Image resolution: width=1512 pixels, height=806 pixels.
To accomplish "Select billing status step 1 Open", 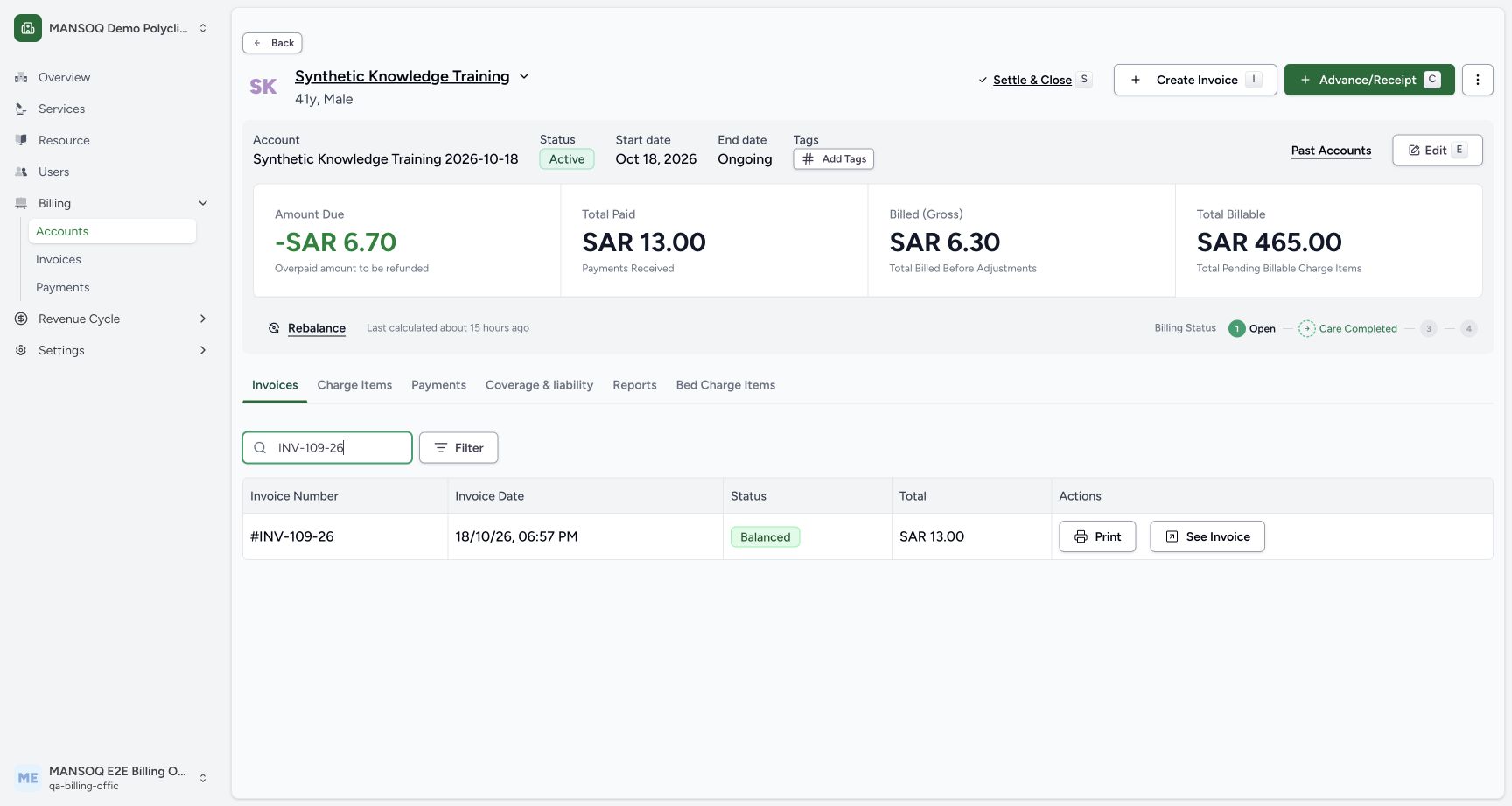I will 1252,328.
